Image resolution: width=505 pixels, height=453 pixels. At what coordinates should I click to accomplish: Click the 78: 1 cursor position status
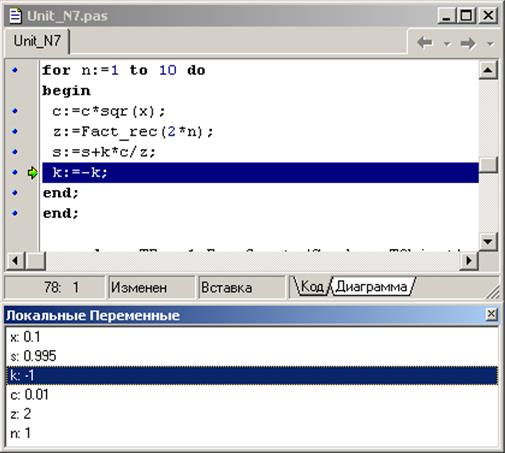tap(55, 287)
